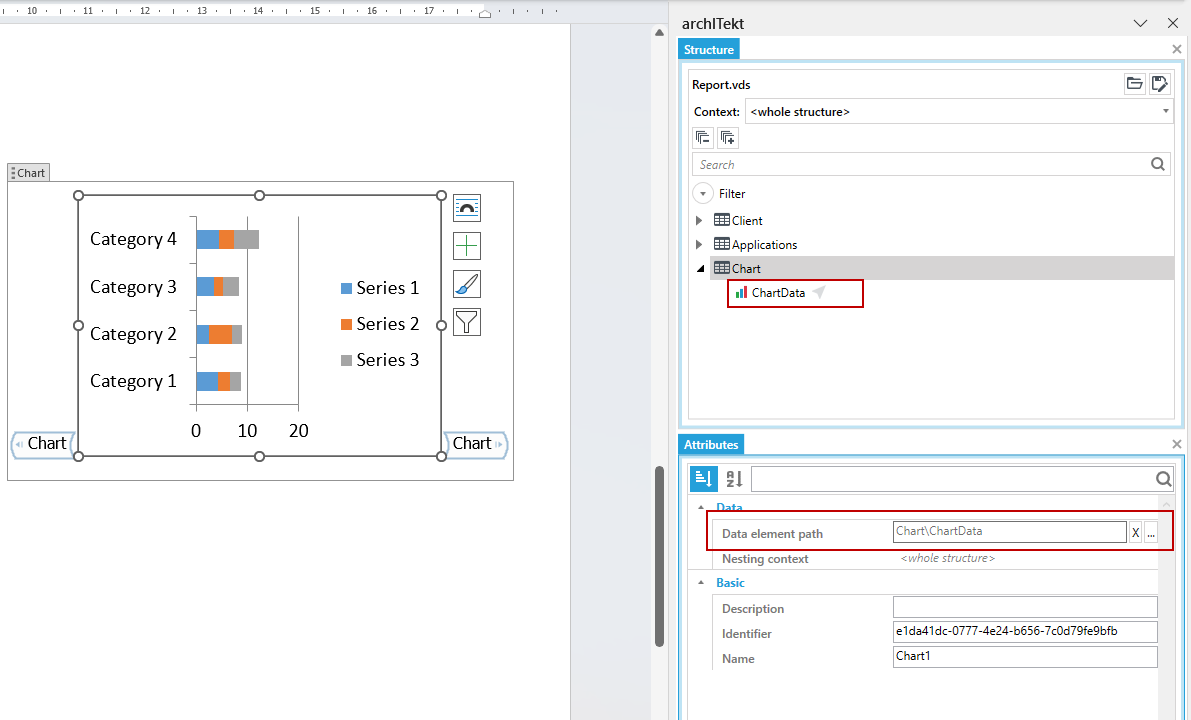Switch to the Structure tab
Image resolution: width=1191 pixels, height=720 pixels.
tap(709, 49)
